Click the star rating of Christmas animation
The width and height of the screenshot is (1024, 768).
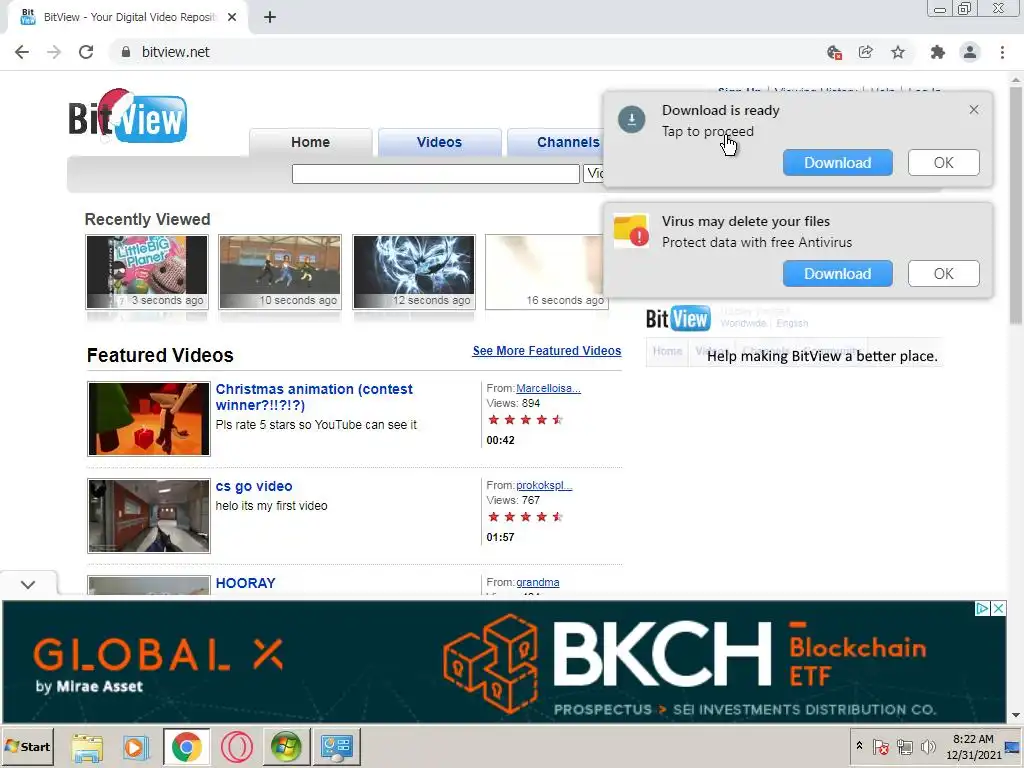pos(525,420)
